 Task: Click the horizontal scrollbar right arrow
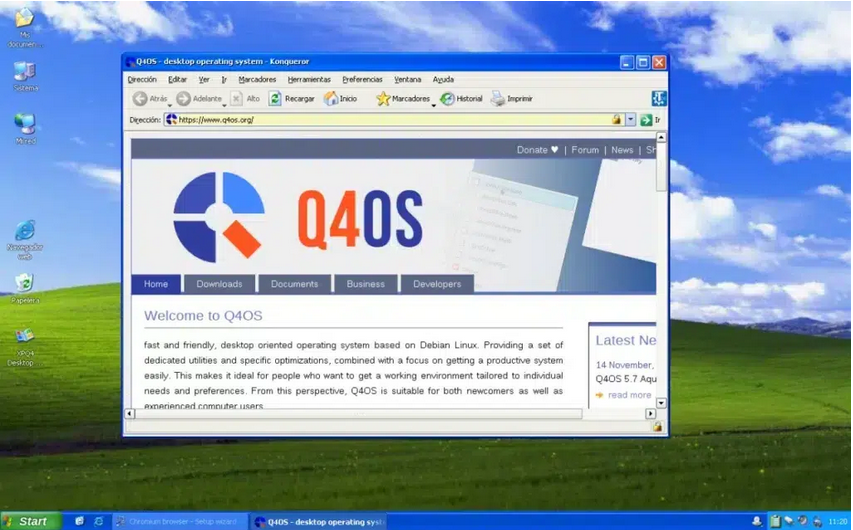click(x=650, y=414)
